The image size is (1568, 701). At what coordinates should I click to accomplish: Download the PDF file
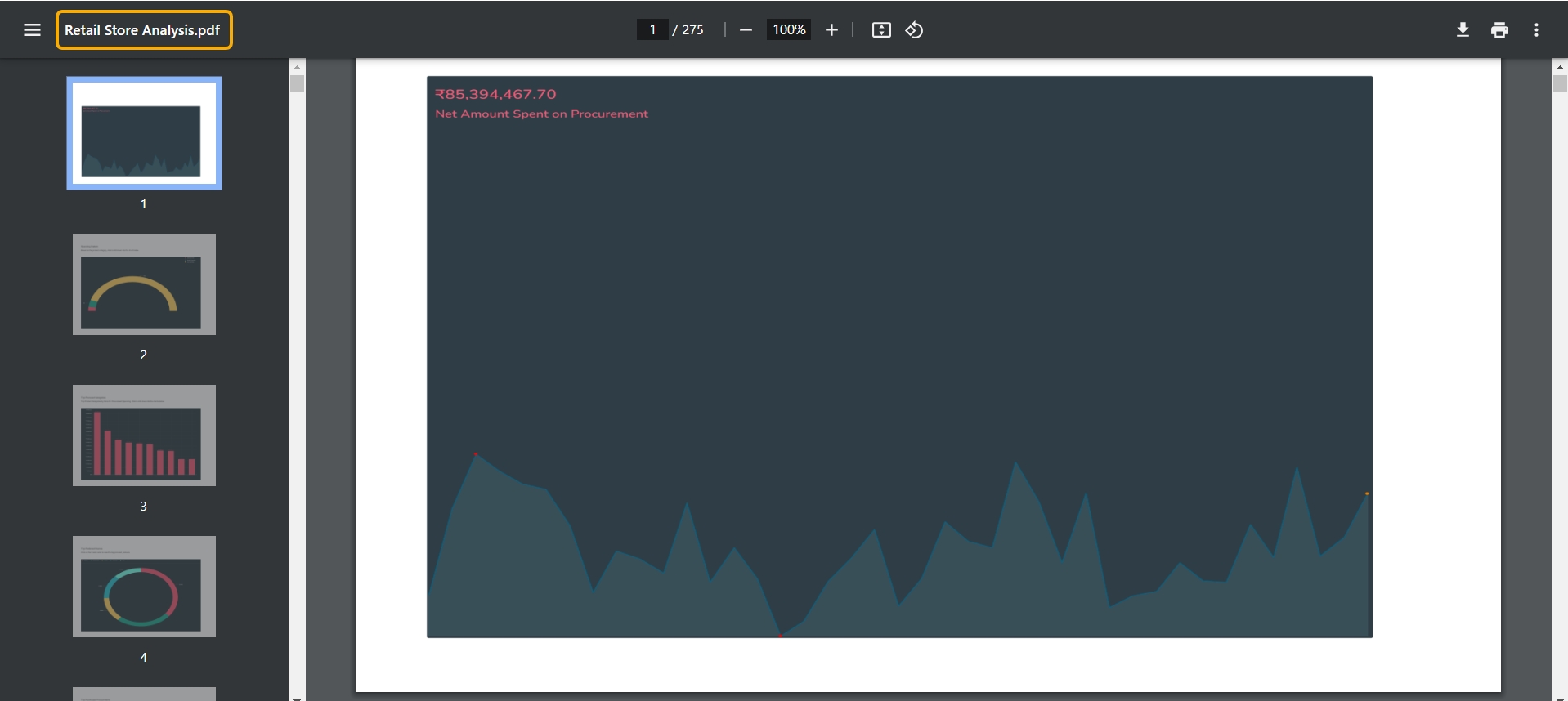[x=1463, y=30]
